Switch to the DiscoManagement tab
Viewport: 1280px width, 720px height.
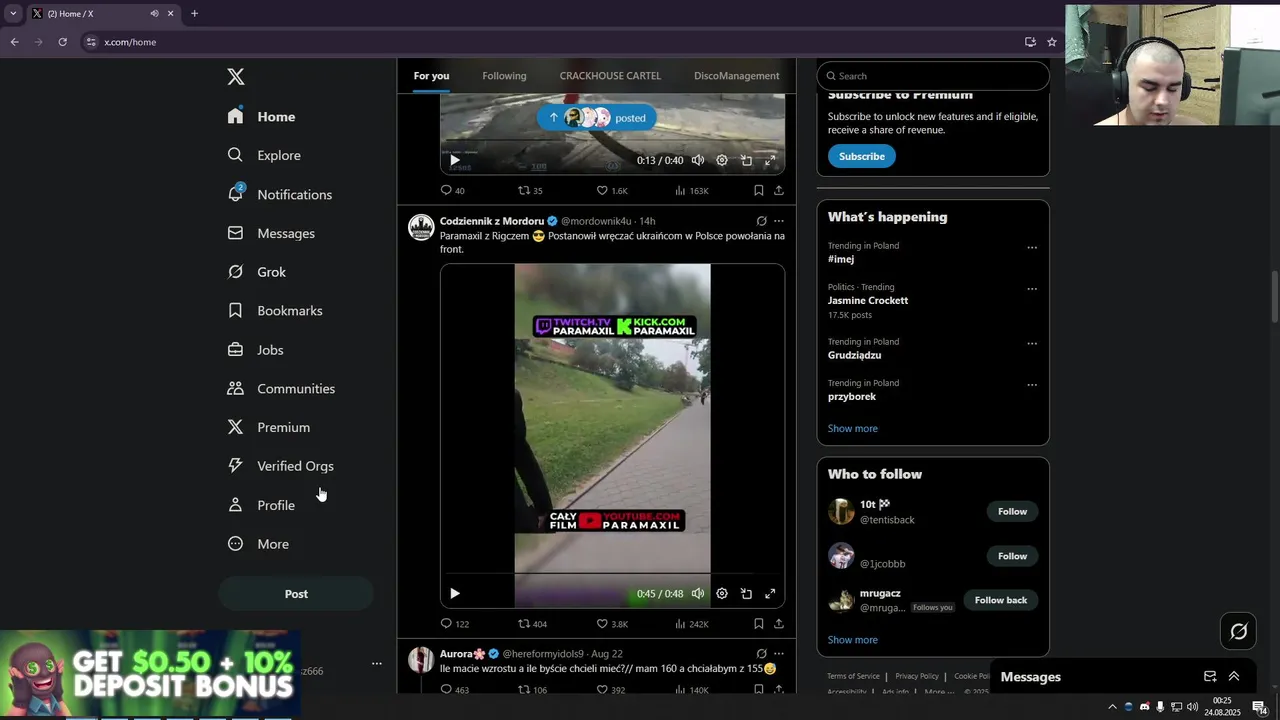click(x=736, y=76)
